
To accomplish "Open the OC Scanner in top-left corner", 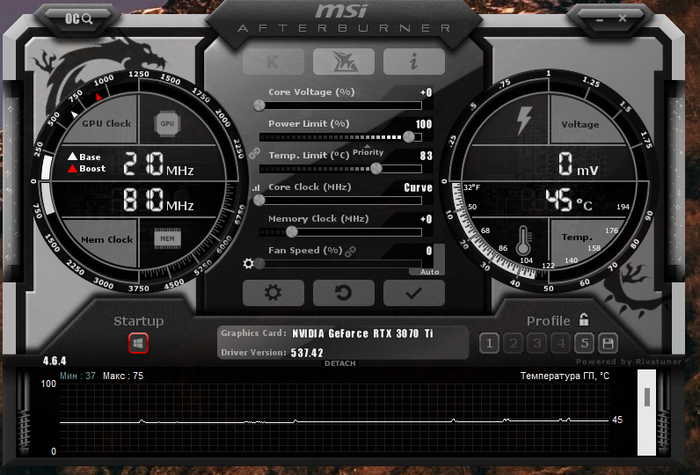I will click(x=80, y=18).
